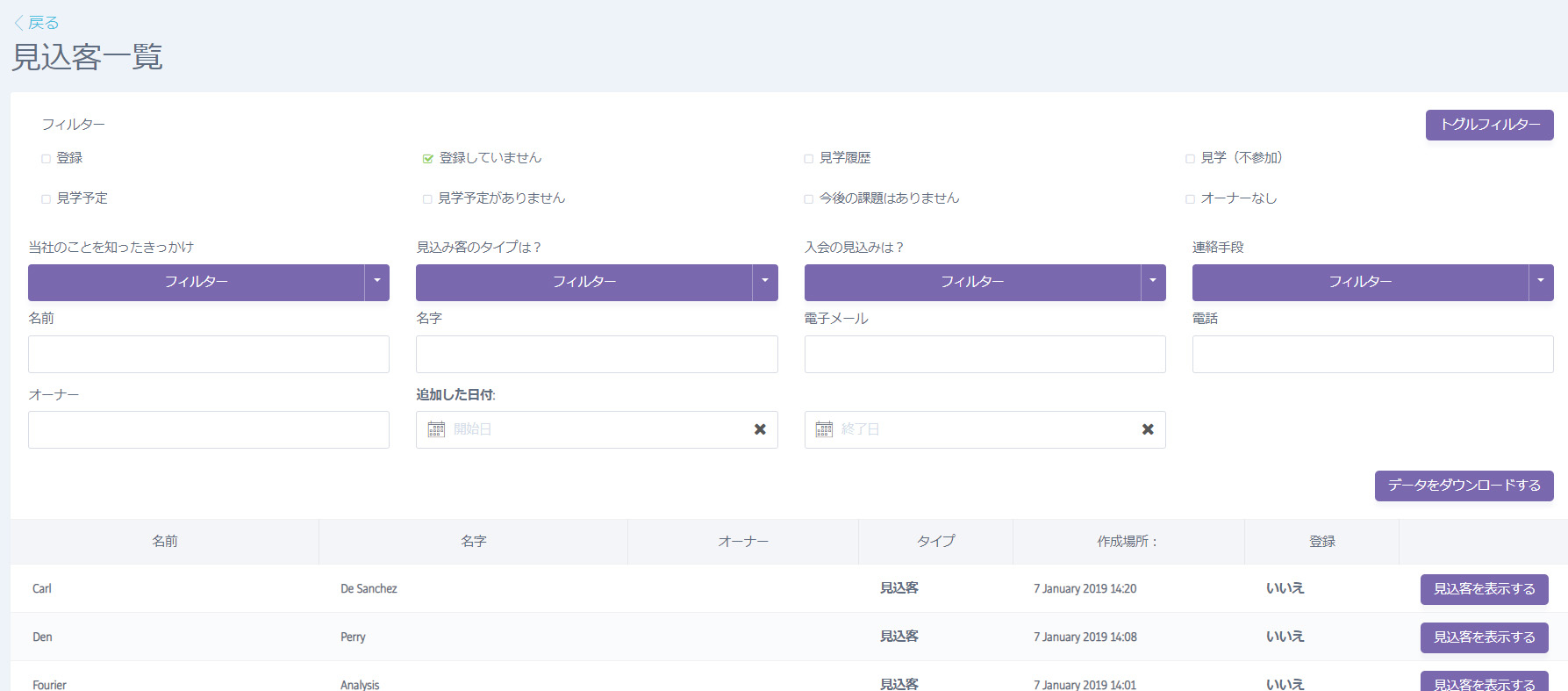Clear the 開始日 date with X
1568x691 pixels.
pyautogui.click(x=760, y=429)
